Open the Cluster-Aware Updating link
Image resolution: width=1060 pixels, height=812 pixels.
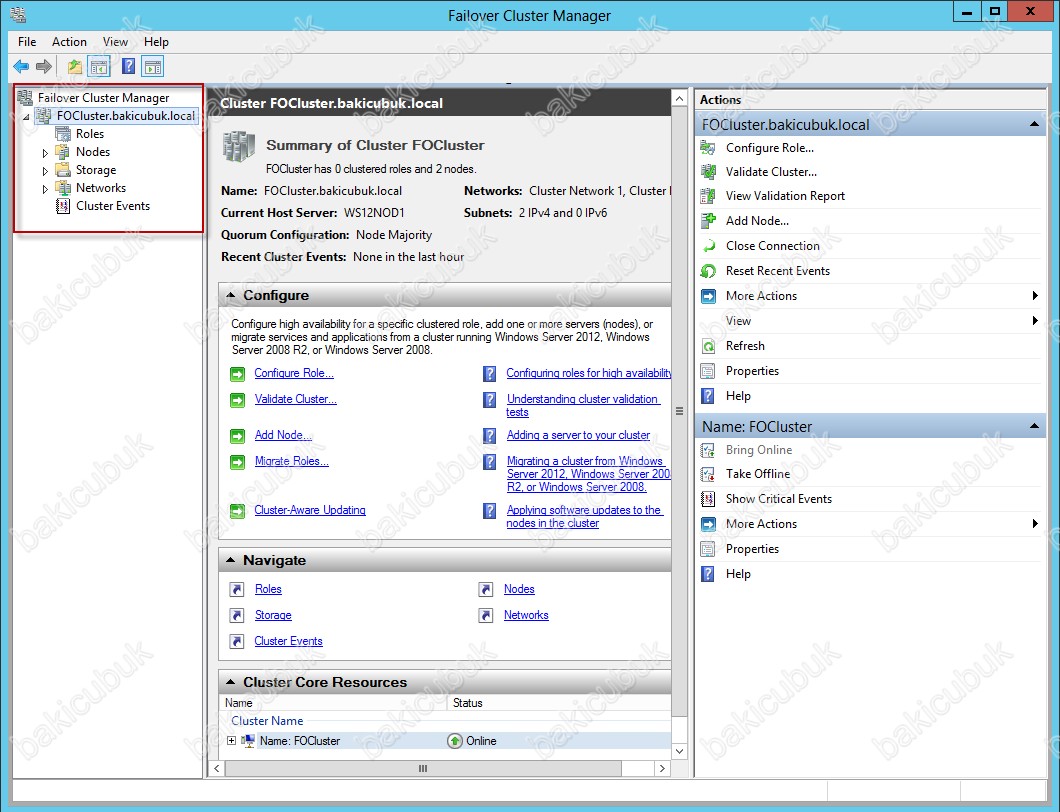310,510
